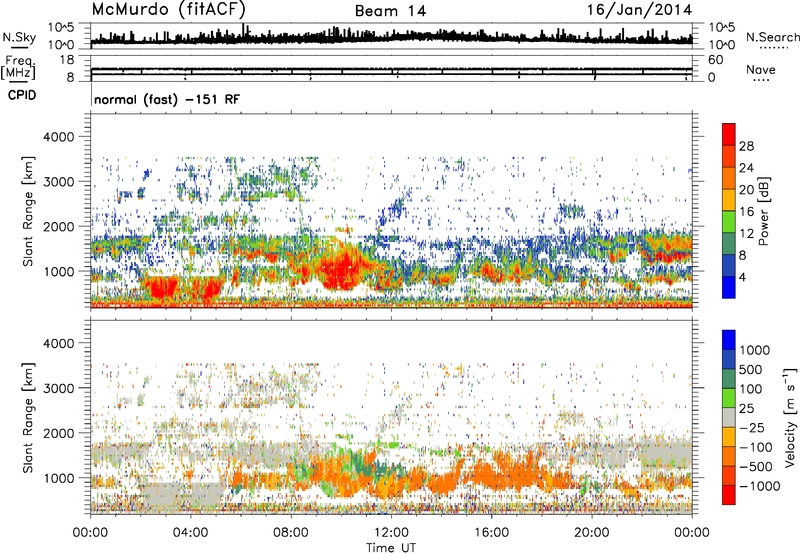The image size is (800, 554).
Task: Click red high-power patch near 10:00 UT
Action: click(x=342, y=270)
